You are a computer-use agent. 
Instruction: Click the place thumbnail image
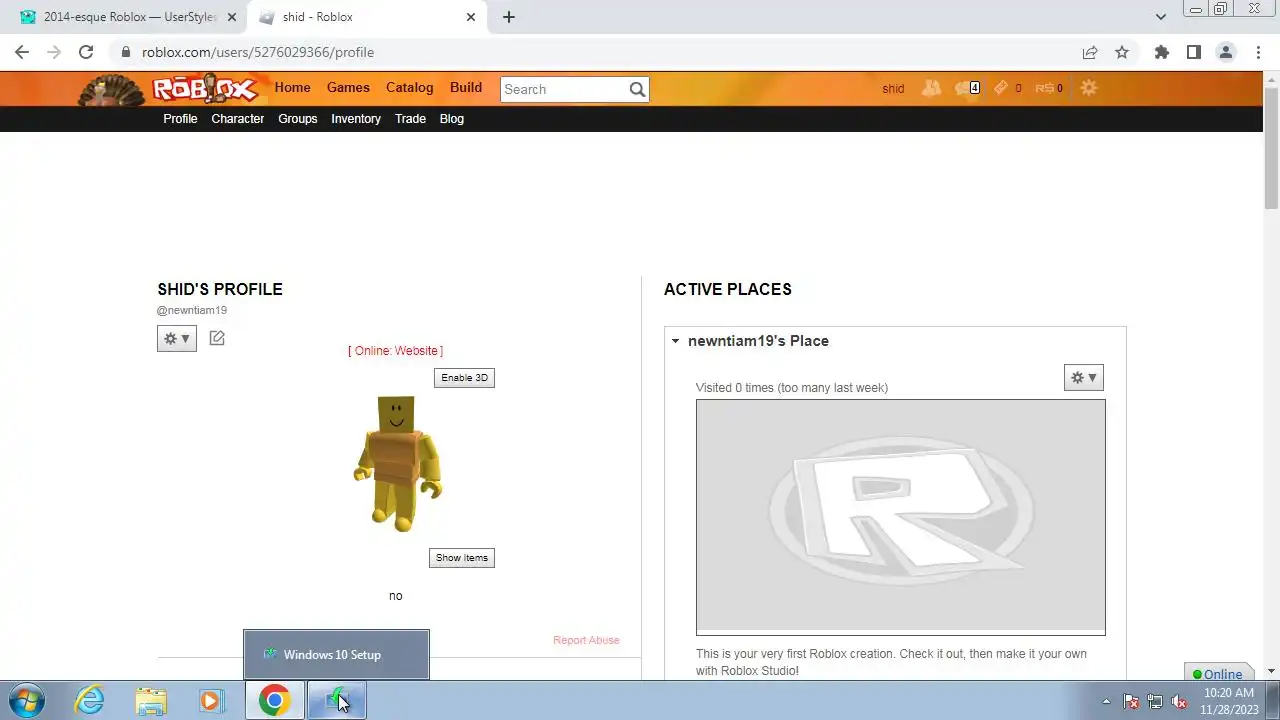tap(901, 517)
